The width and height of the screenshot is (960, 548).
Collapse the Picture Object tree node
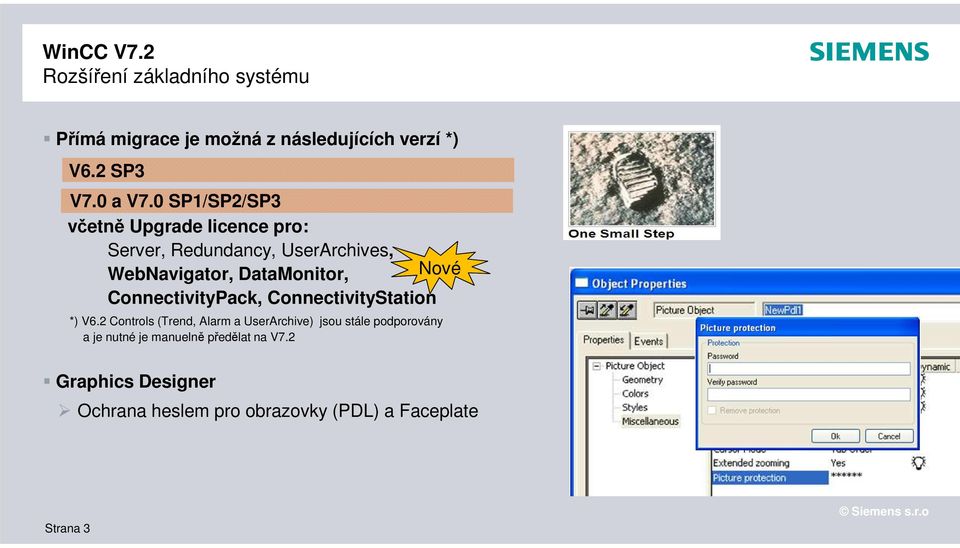point(596,366)
